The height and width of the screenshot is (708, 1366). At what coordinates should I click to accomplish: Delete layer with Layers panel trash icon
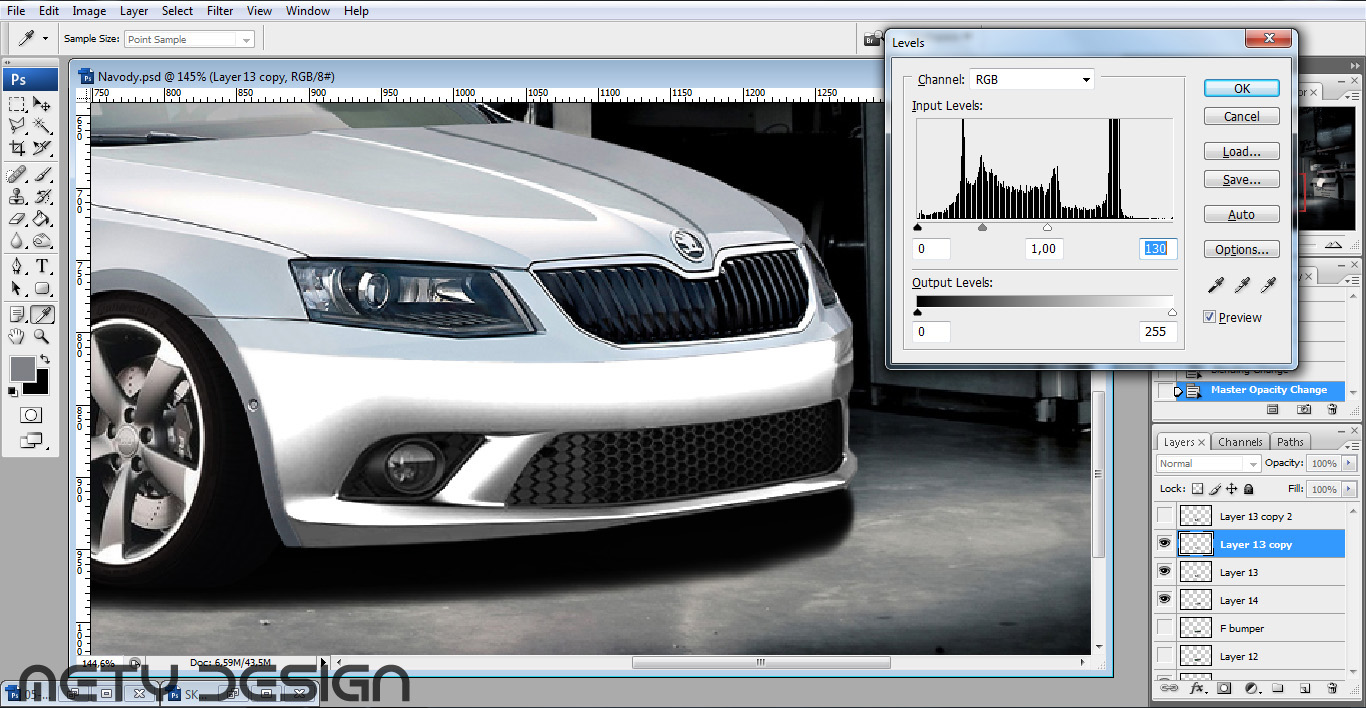1331,688
